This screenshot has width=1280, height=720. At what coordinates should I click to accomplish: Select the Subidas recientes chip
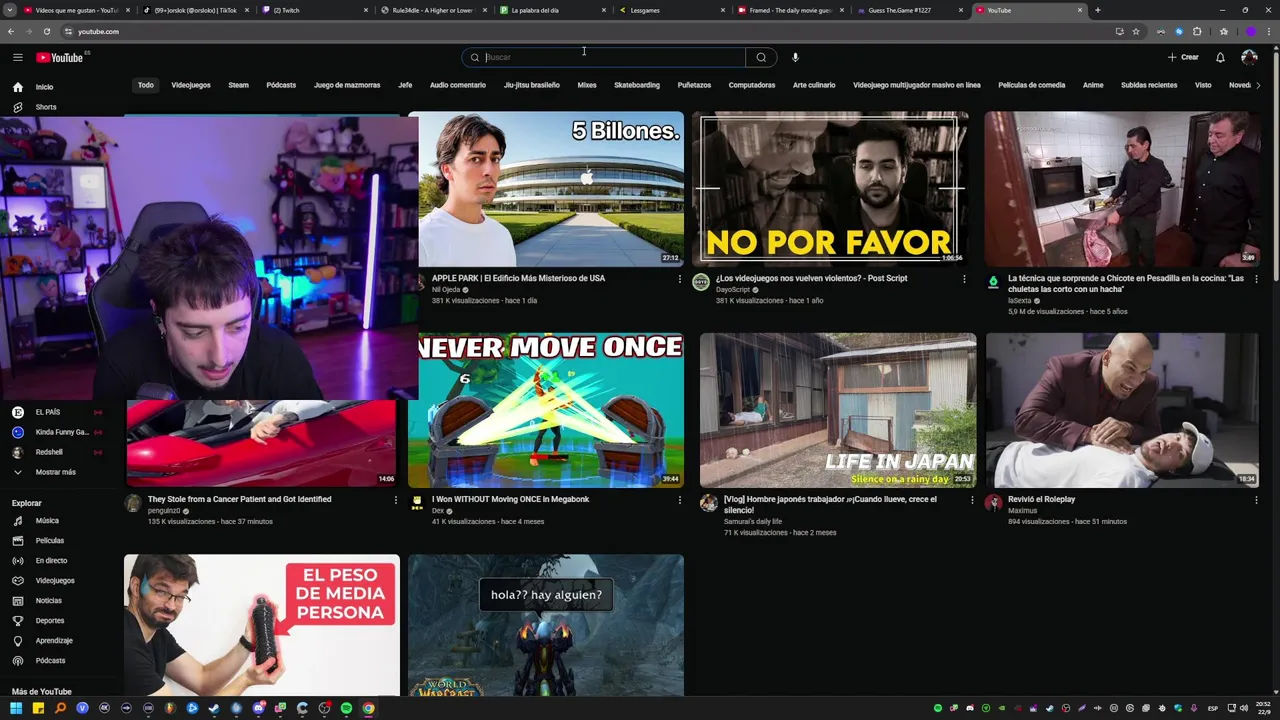click(1149, 85)
